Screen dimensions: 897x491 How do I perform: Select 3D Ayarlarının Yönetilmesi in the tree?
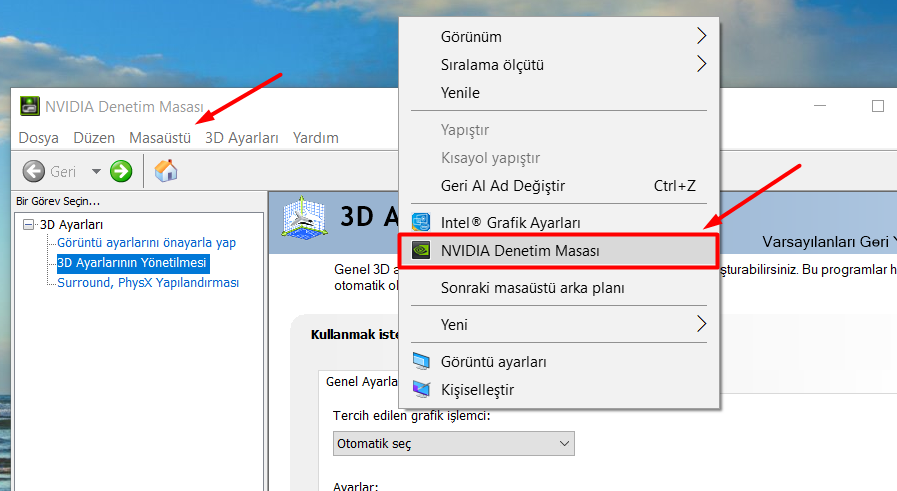point(132,263)
